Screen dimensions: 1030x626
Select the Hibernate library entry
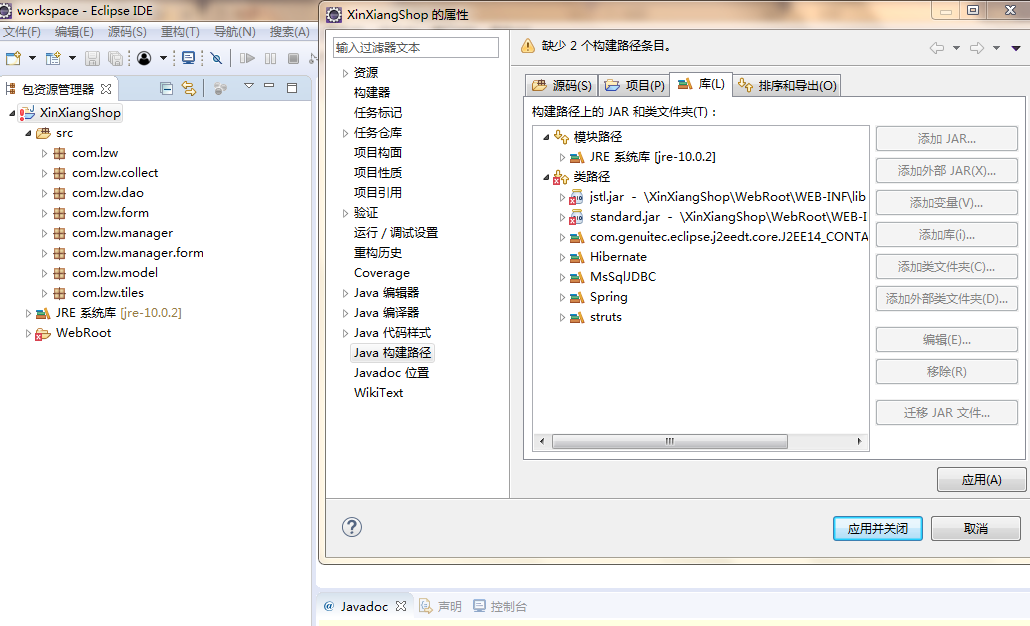[x=618, y=257]
